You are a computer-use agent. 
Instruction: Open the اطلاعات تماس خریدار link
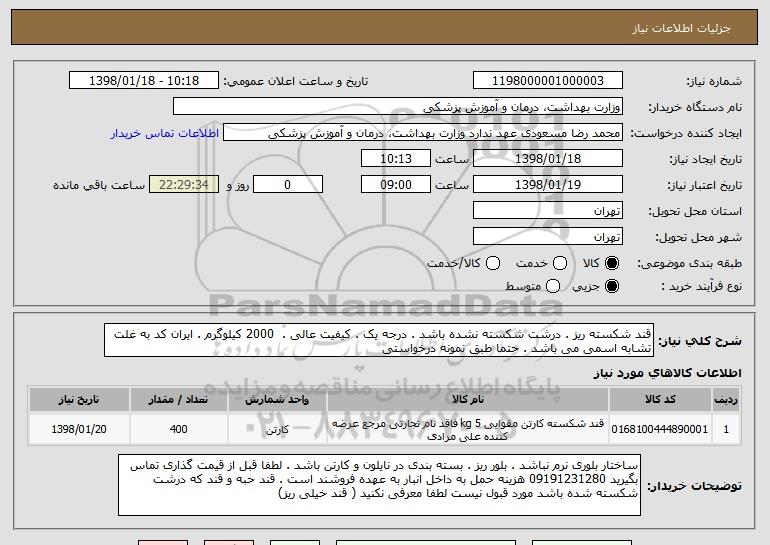(165, 134)
